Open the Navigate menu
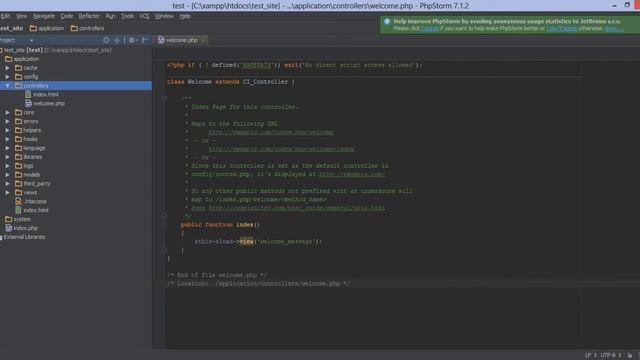This screenshot has width=640, height=360. click(x=44, y=16)
